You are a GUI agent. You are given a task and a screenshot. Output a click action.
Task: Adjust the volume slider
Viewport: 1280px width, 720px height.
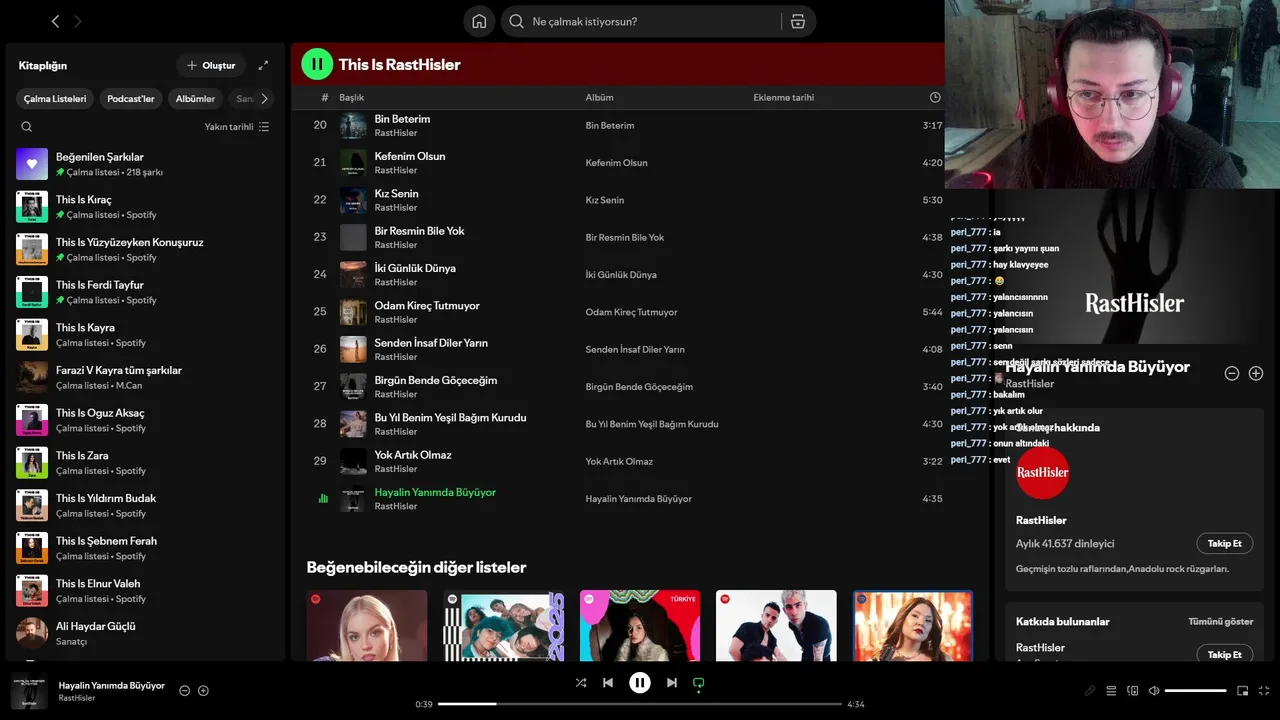click(x=1195, y=691)
